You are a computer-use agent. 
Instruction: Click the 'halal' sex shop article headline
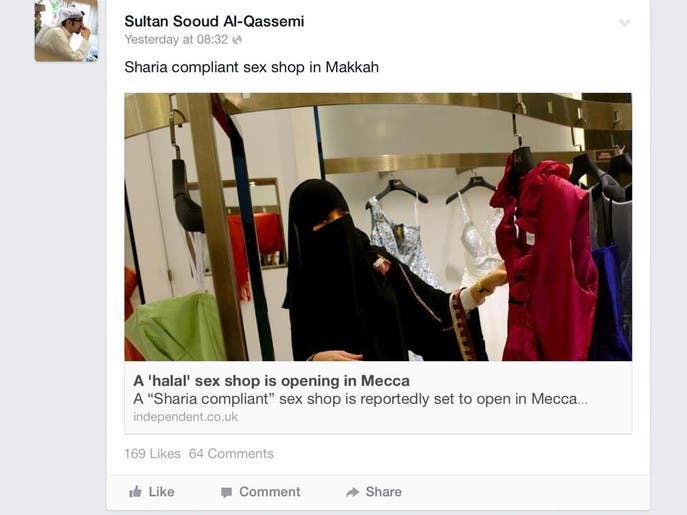[272, 380]
